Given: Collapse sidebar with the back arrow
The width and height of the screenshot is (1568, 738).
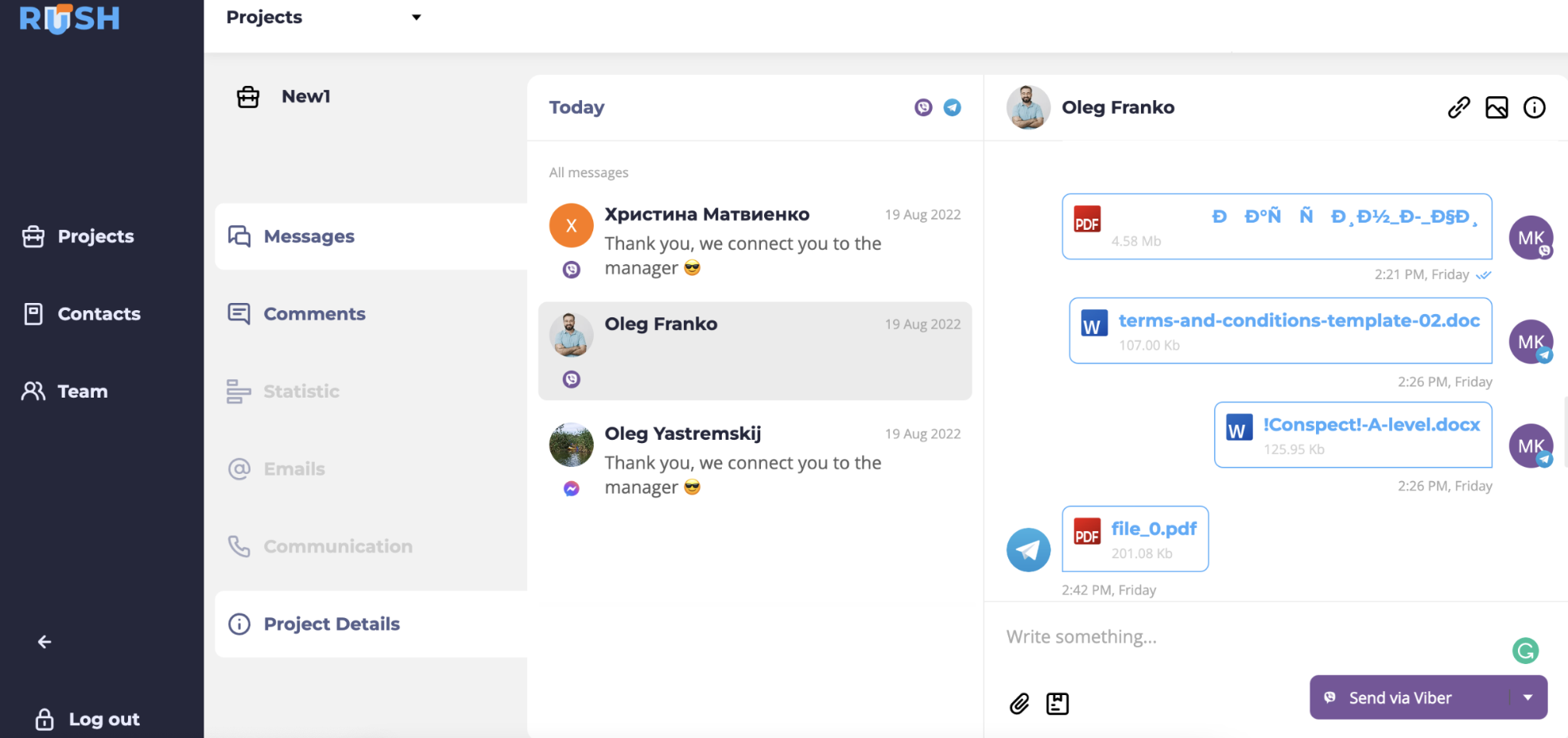Looking at the screenshot, I should coord(45,642).
